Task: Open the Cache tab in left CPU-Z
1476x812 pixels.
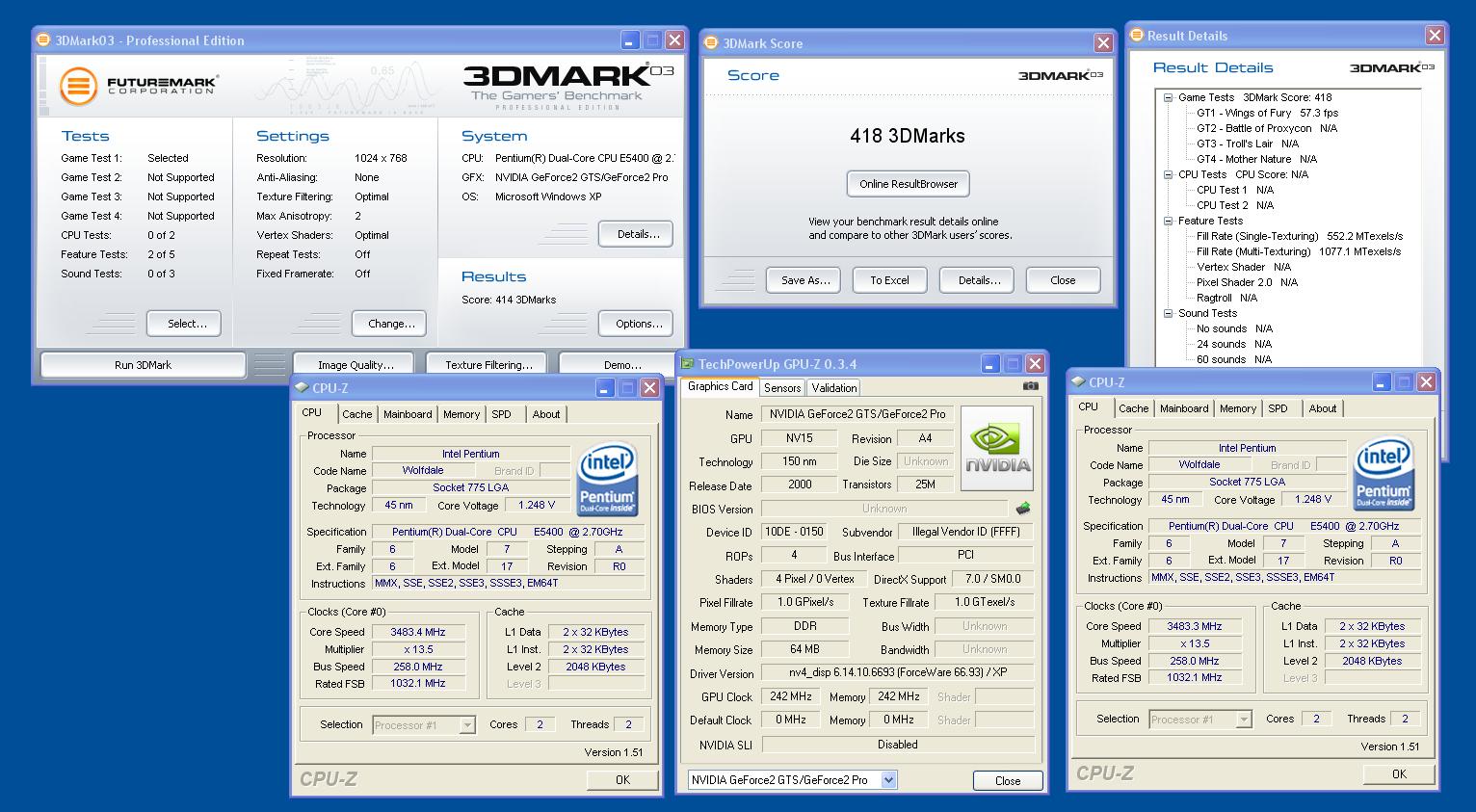Action: point(356,414)
